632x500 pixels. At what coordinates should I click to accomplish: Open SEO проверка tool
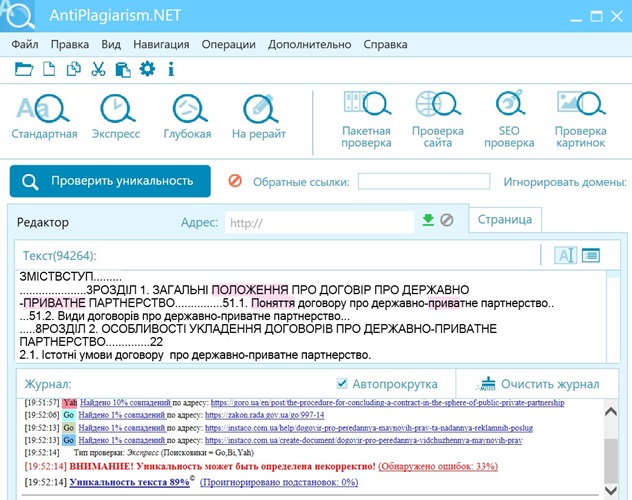click(509, 120)
